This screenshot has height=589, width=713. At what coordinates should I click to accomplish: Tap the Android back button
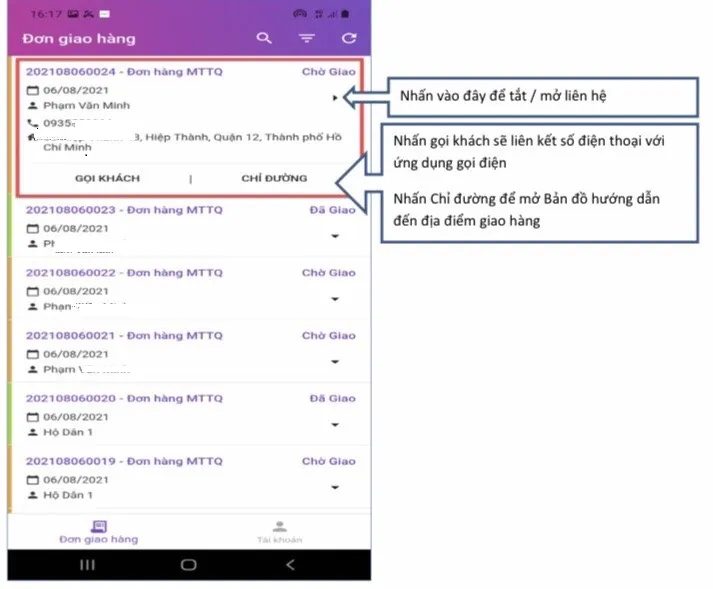point(291,565)
